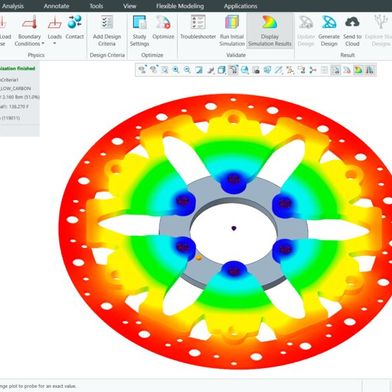392x392 pixels.
Task: Click the 'Criteria1' entry in left panel
Action: (9, 80)
